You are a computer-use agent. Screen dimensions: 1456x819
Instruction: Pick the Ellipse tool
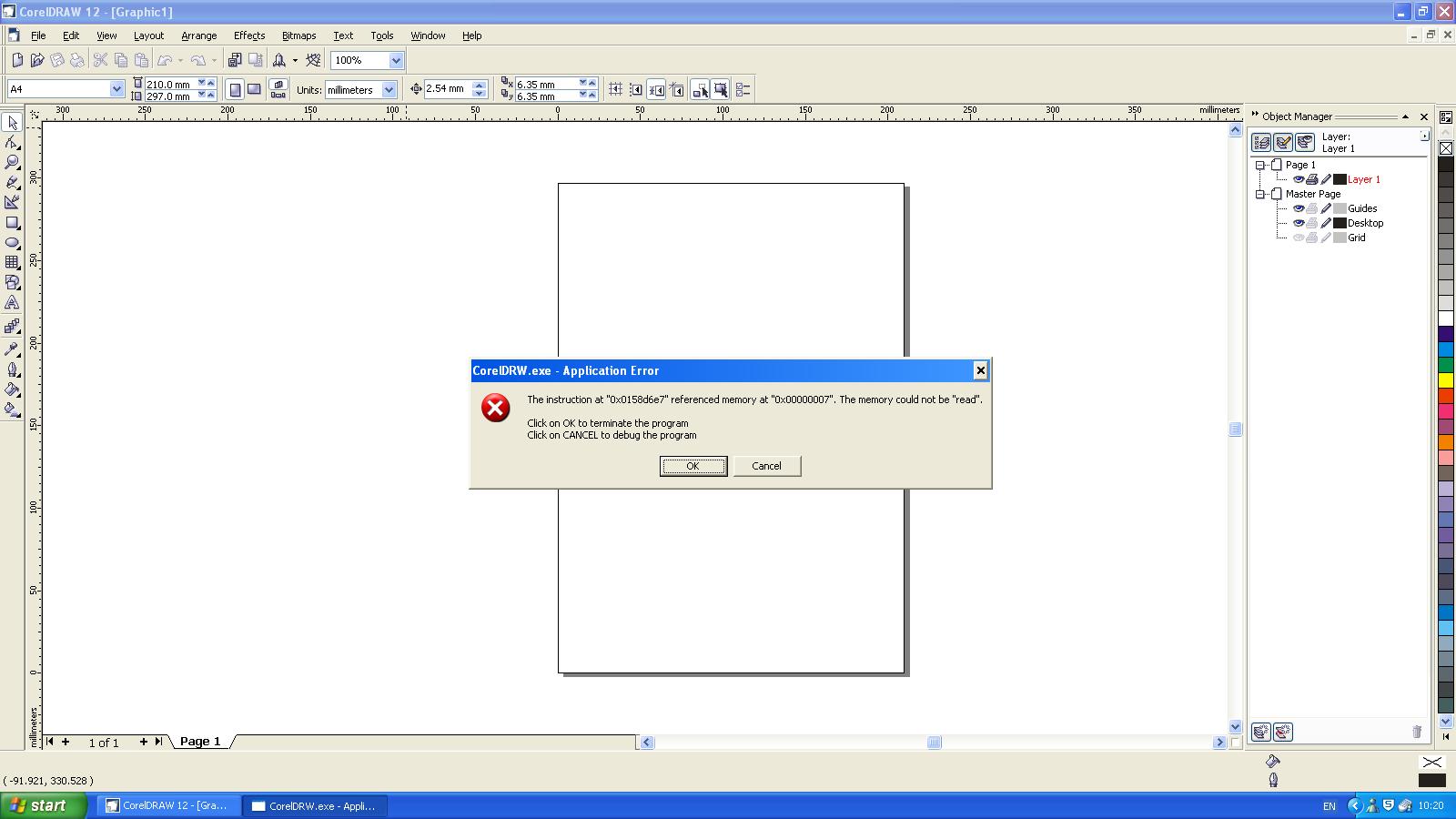12,243
